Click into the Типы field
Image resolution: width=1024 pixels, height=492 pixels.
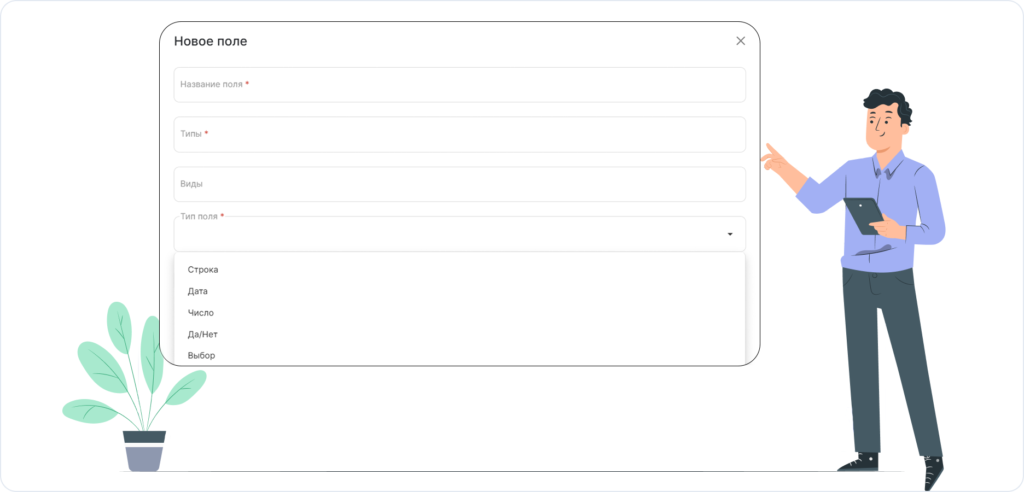click(x=459, y=135)
